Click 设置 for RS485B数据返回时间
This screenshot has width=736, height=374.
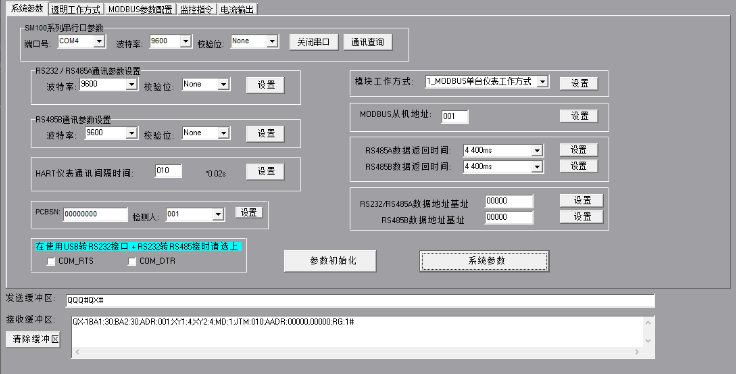pos(579,166)
